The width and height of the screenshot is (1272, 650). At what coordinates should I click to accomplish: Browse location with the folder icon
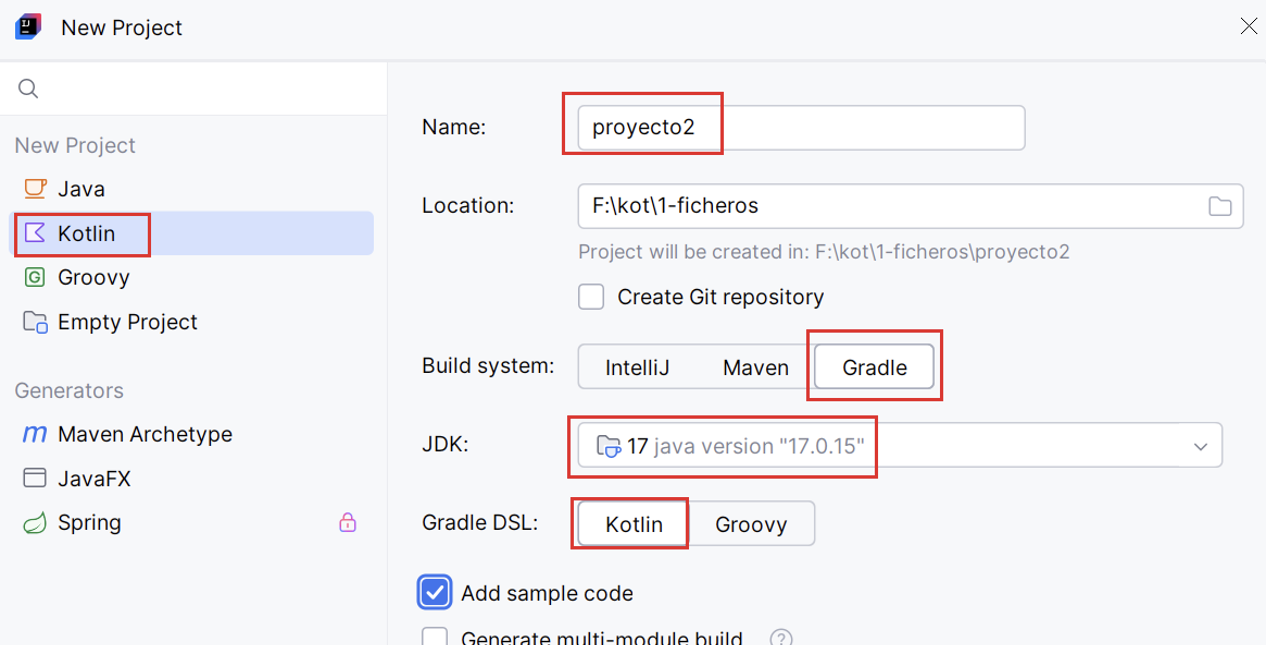click(1220, 206)
